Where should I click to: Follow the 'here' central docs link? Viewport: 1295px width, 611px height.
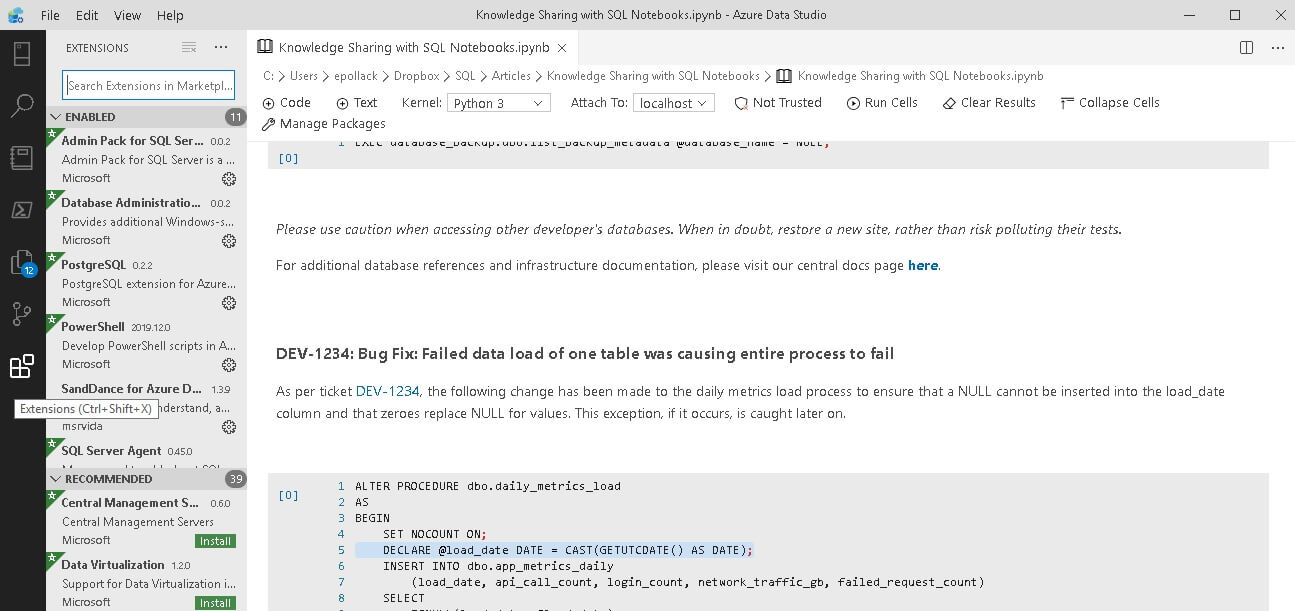(x=923, y=265)
